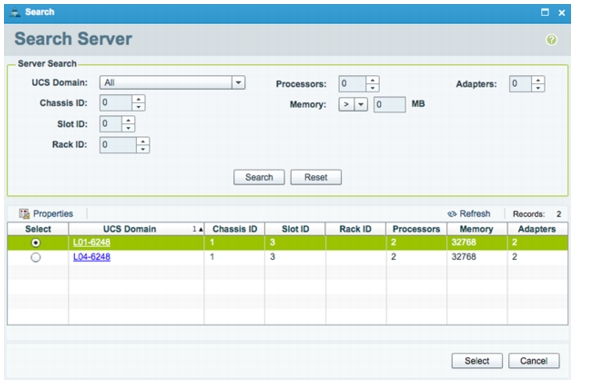Increase the Slot ID value
This screenshot has width=590, height=383.
[128, 120]
